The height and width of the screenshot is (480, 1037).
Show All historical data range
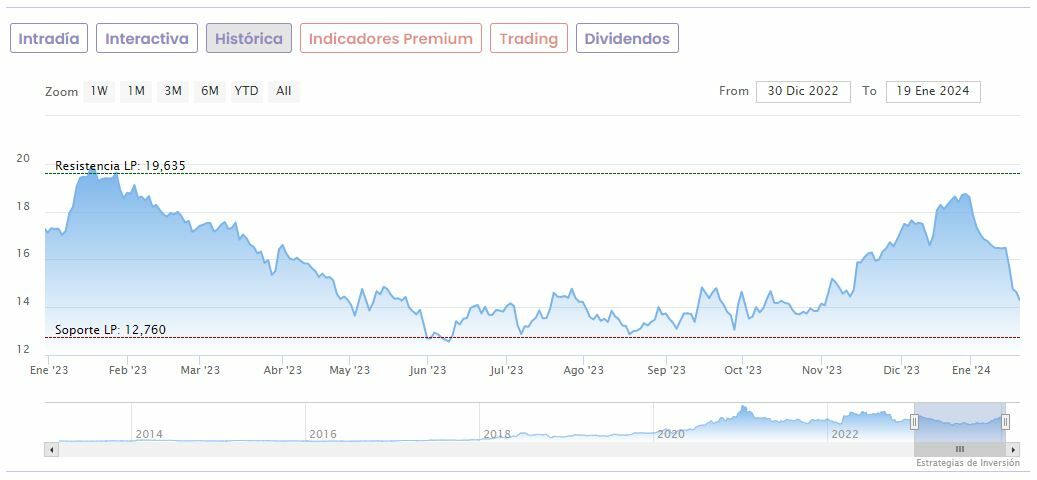coord(284,91)
